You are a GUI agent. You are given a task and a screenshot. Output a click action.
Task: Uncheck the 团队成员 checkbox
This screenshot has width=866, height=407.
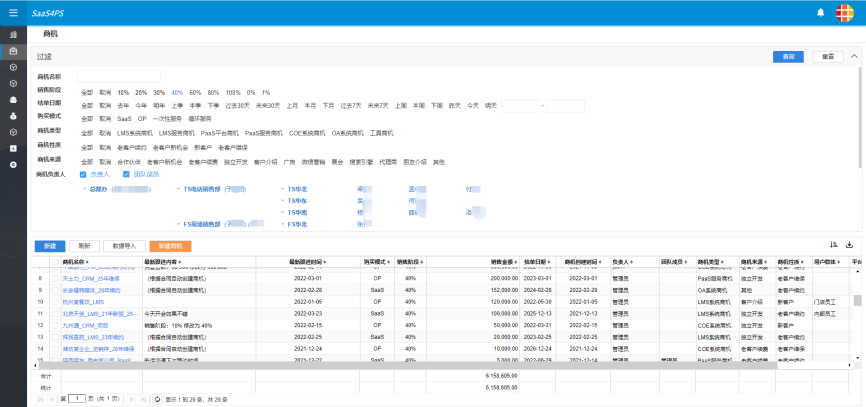[126, 175]
